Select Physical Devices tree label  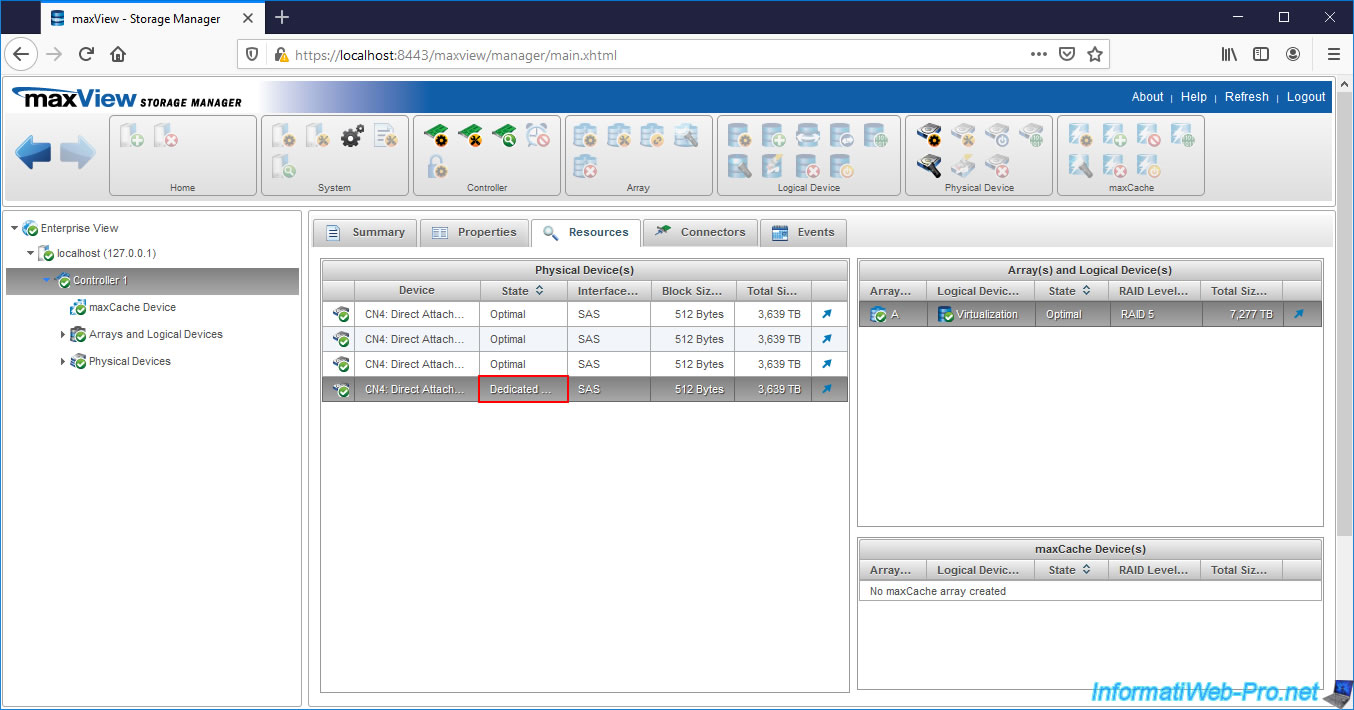pyautogui.click(x=130, y=362)
